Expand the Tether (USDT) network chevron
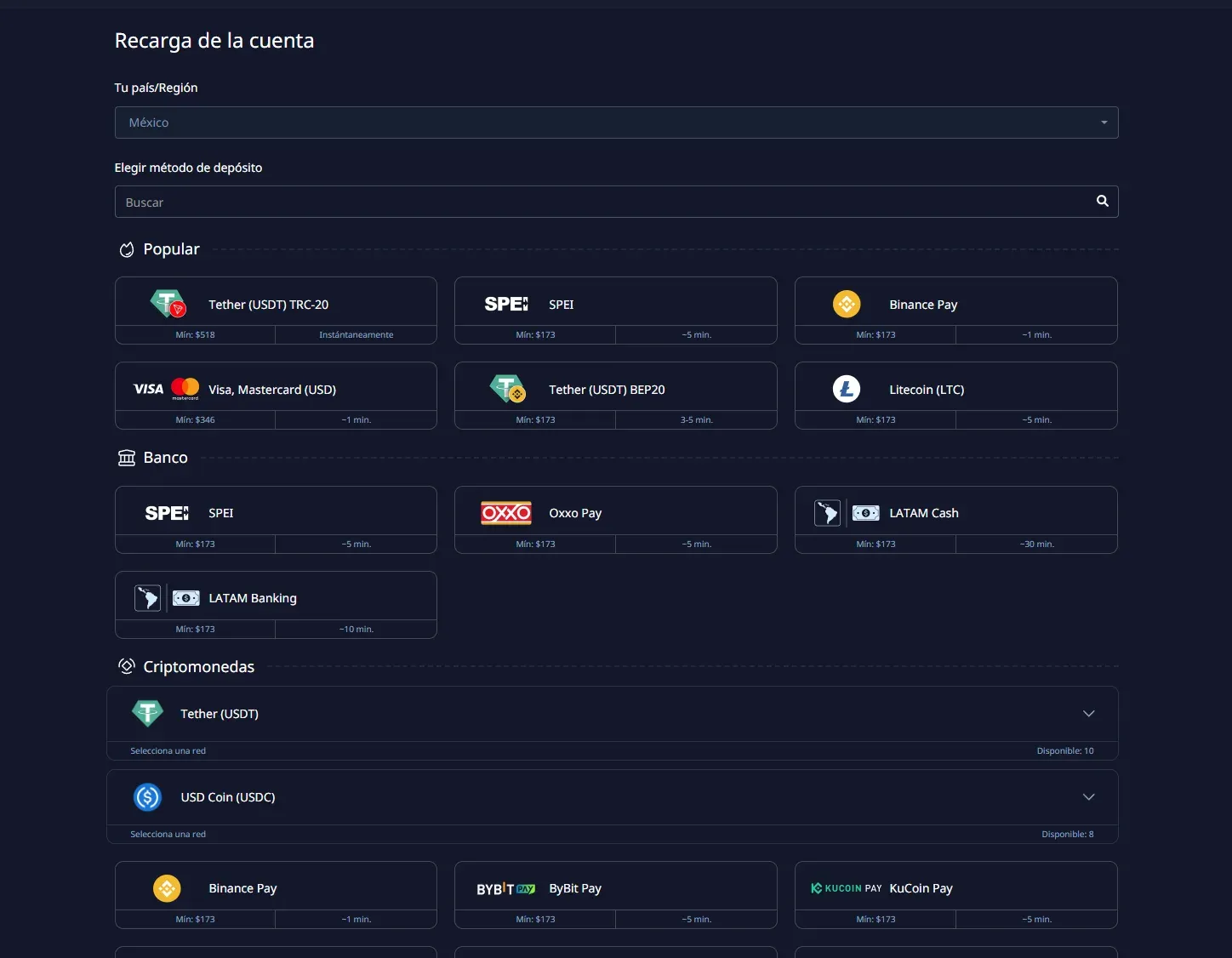 tap(1088, 713)
